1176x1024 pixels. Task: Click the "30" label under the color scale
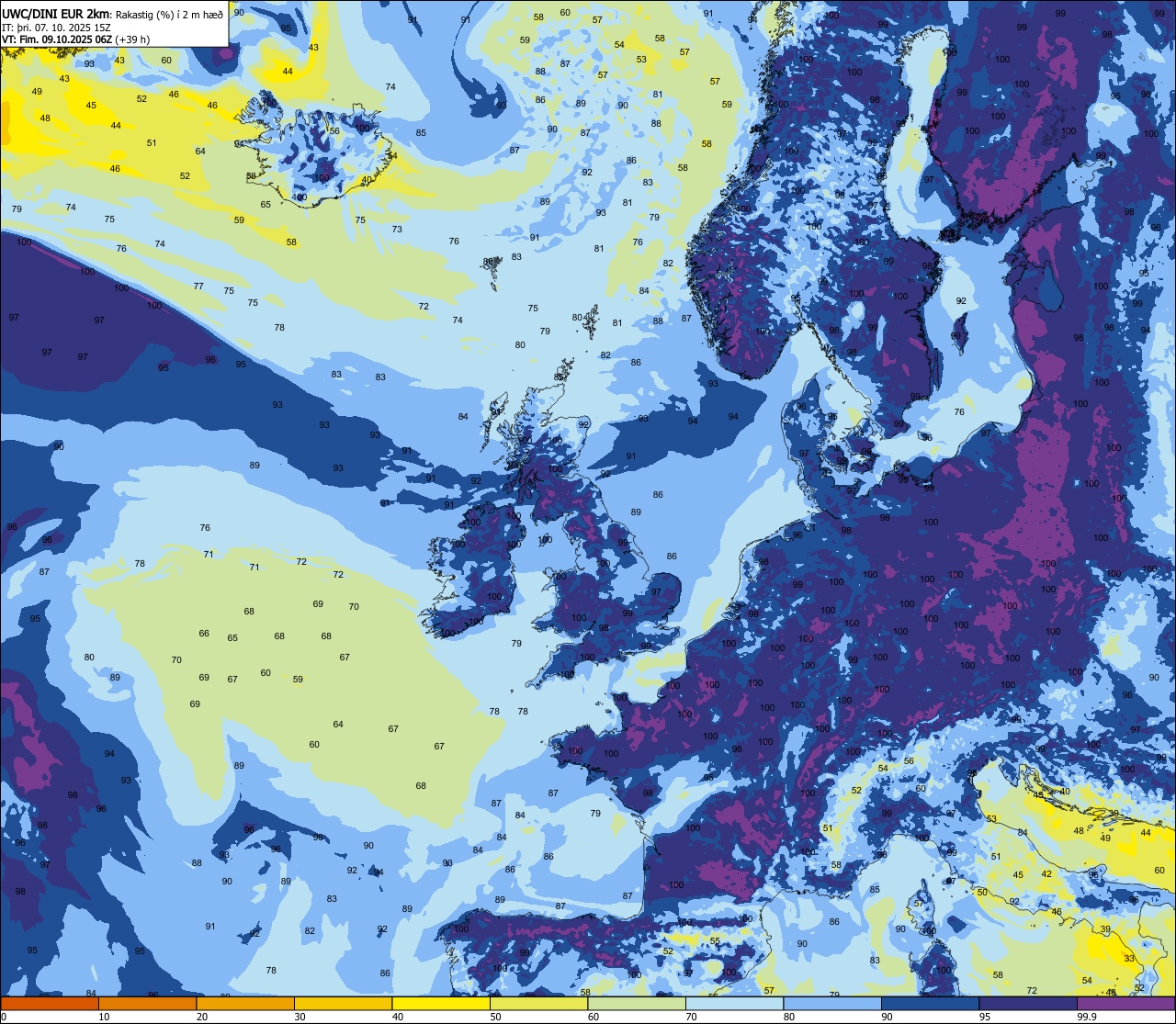[x=300, y=1017]
